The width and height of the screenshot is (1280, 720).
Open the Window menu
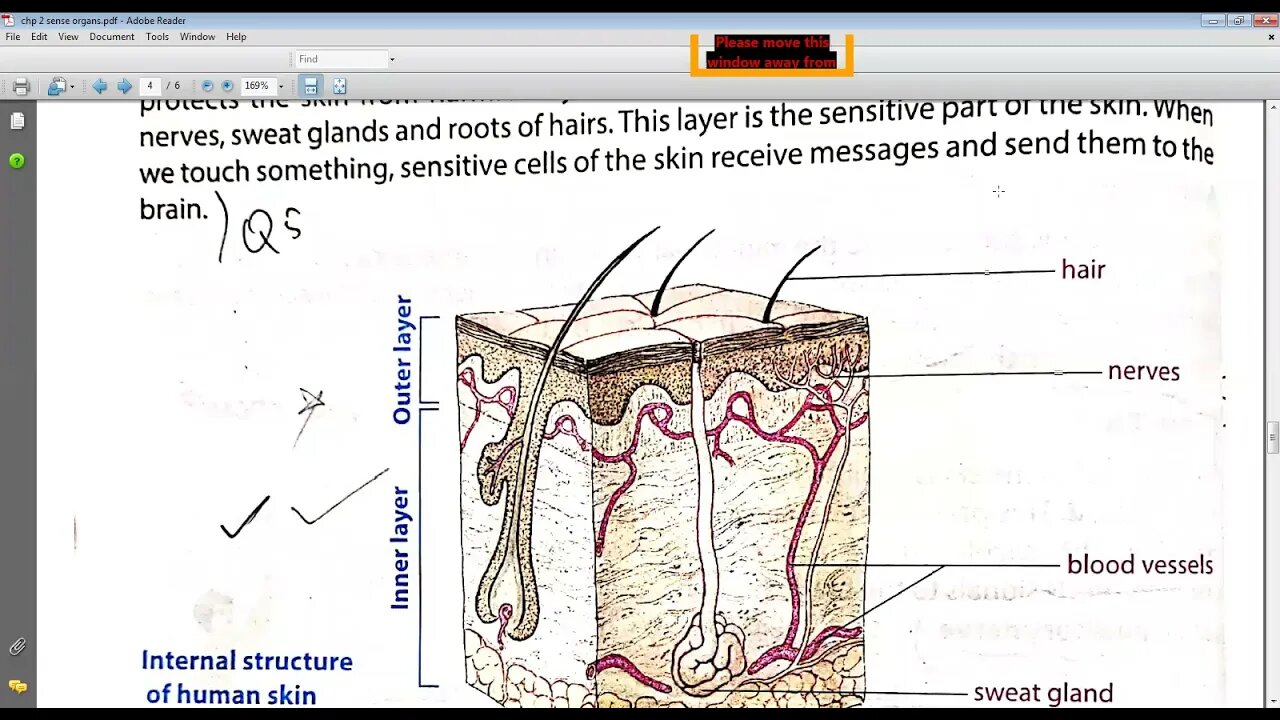pyautogui.click(x=197, y=37)
